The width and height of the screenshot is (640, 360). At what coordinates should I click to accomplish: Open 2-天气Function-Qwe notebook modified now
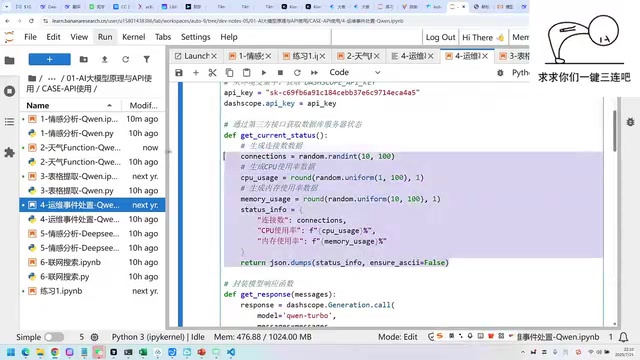pyautogui.click(x=93, y=148)
